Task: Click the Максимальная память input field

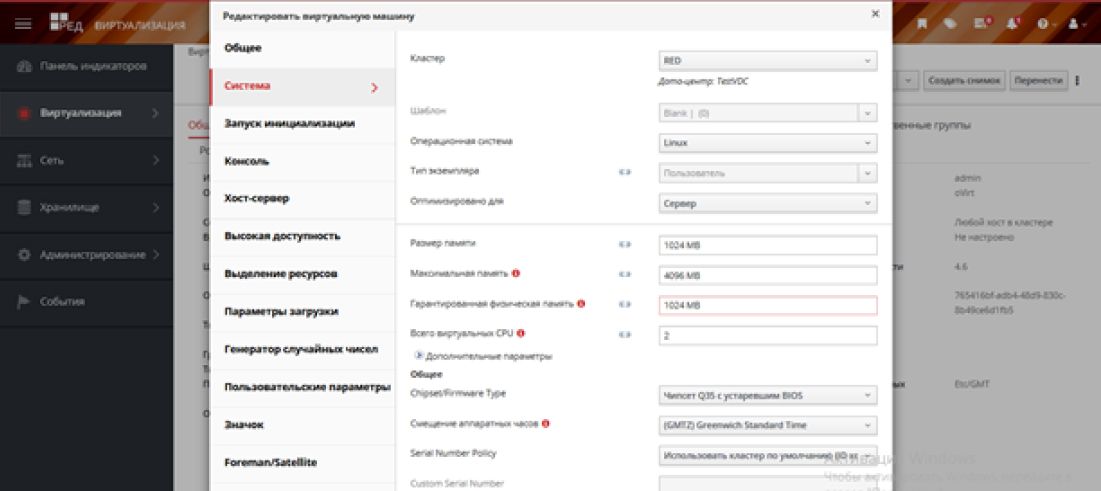Action: [x=767, y=275]
